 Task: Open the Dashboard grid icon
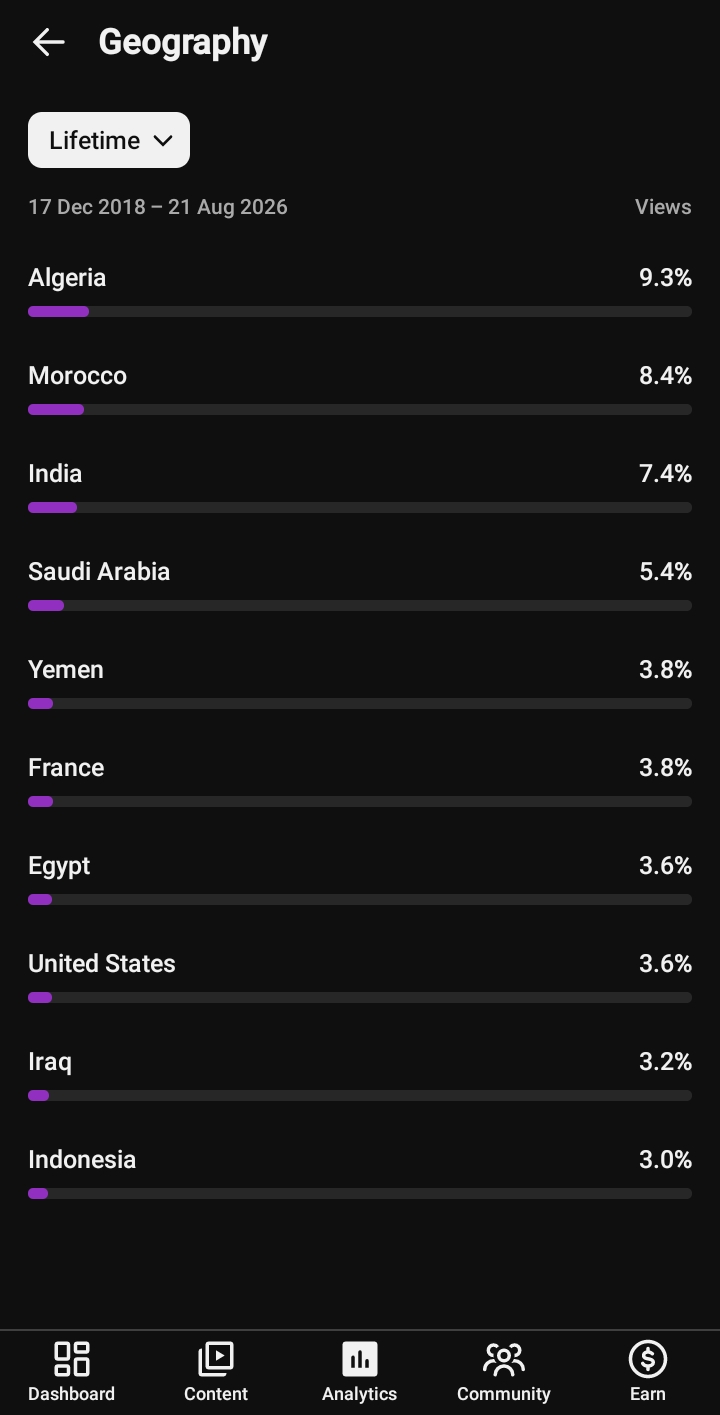click(71, 1359)
